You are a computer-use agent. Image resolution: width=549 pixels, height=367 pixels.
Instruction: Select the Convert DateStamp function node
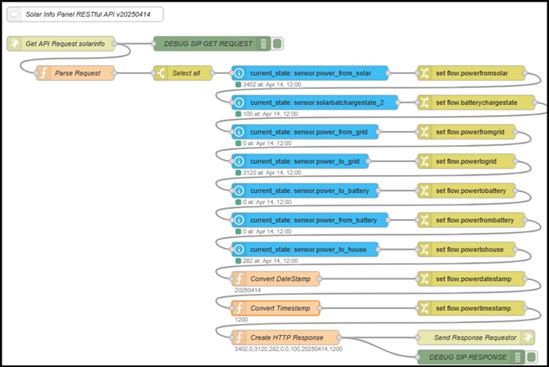tap(276, 279)
